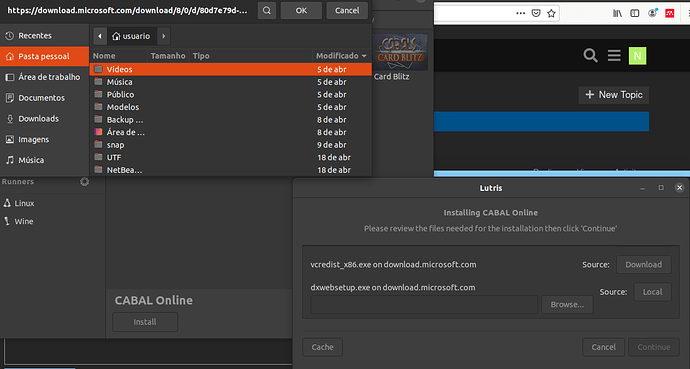Sort files by Tipo column
This screenshot has width=690, height=369.
(x=251, y=56)
